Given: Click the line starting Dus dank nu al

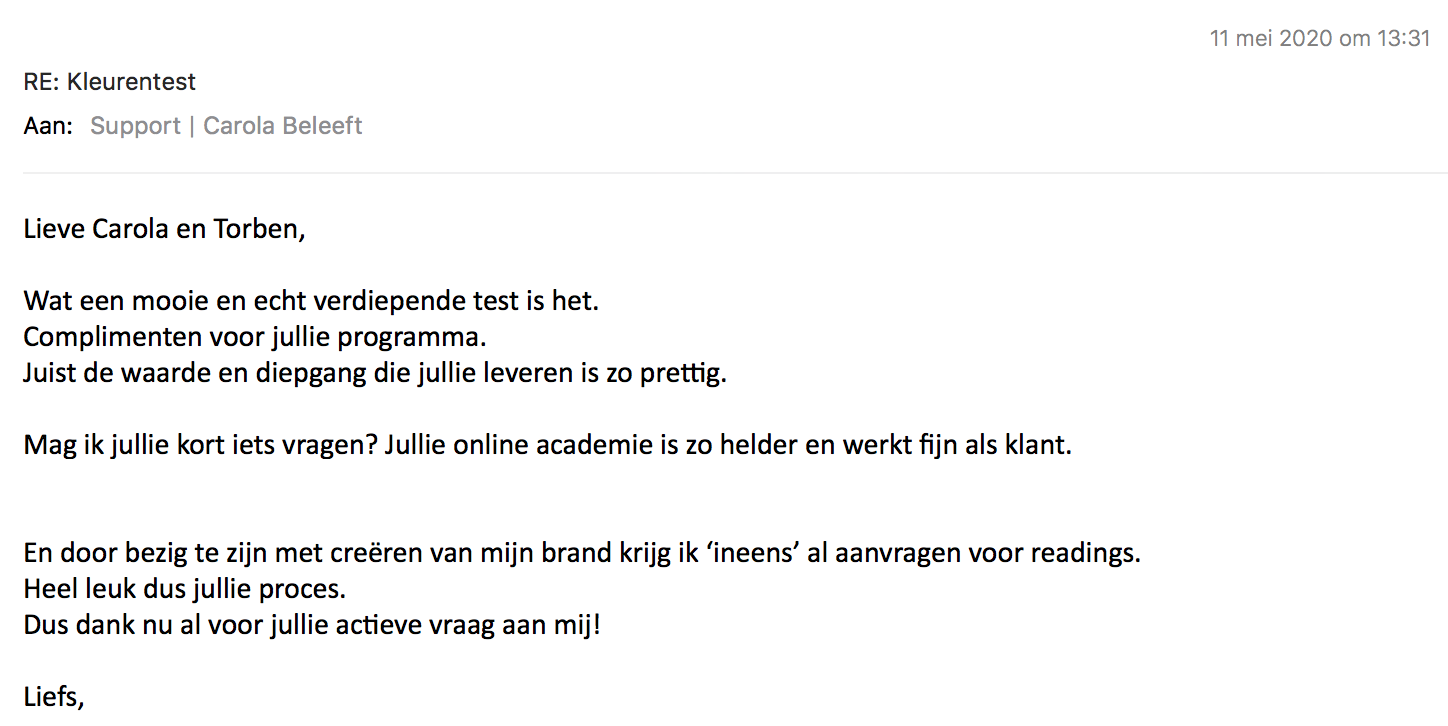Looking at the screenshot, I should [x=312, y=626].
